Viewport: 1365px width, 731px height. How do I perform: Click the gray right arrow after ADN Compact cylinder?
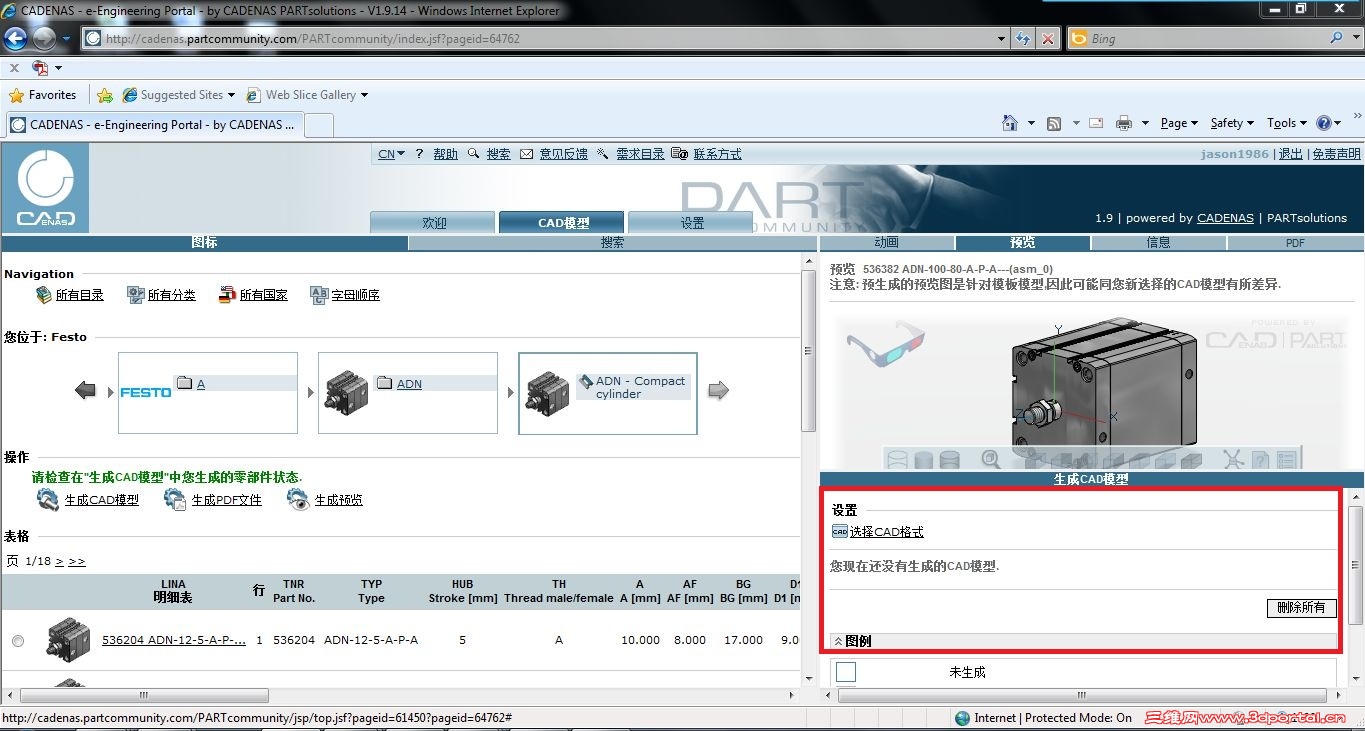point(718,391)
